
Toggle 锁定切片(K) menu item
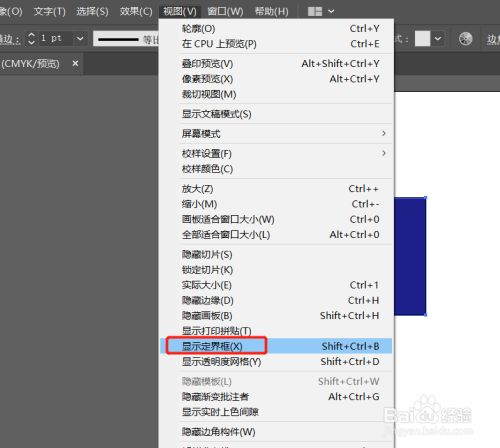276,270
